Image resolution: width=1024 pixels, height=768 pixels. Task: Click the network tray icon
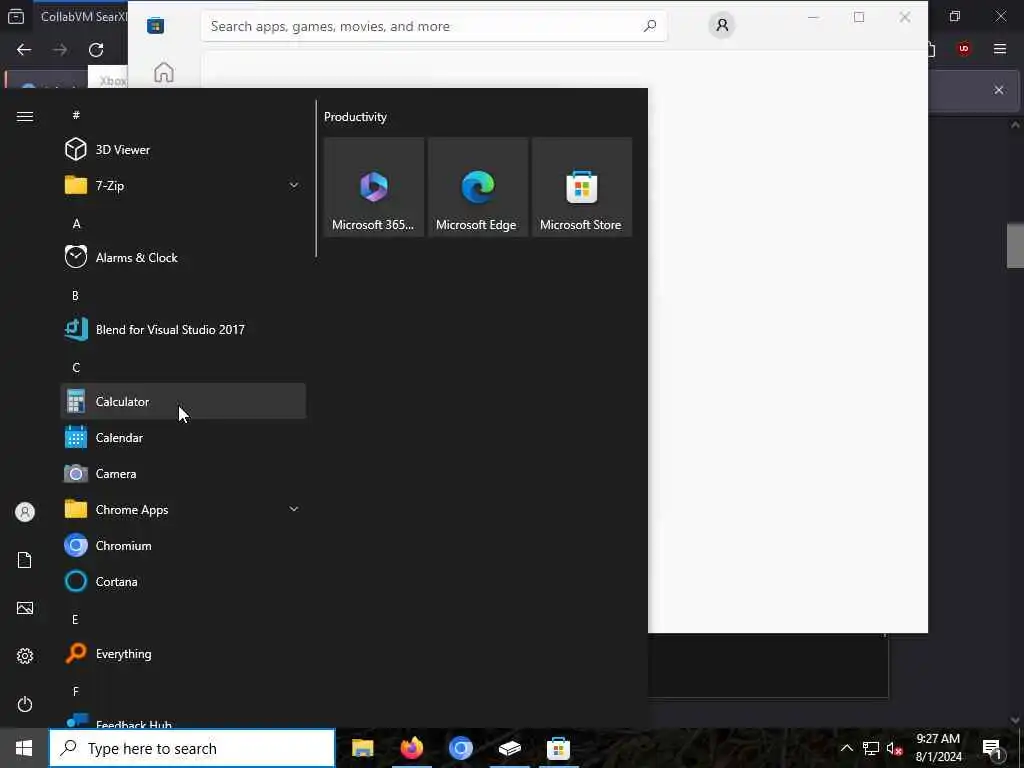coord(871,748)
